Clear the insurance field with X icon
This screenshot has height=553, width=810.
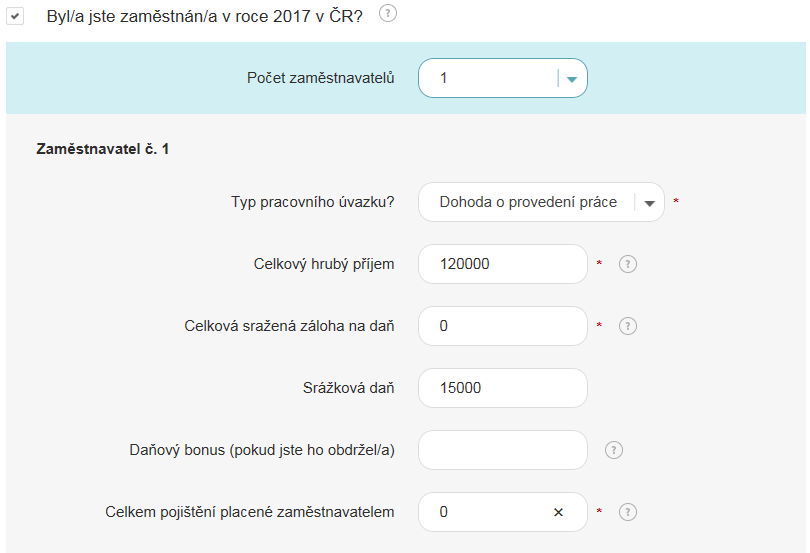(558, 512)
